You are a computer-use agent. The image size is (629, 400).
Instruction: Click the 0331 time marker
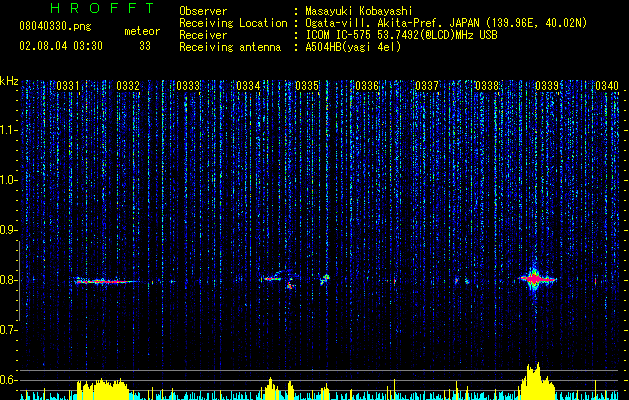point(68,86)
